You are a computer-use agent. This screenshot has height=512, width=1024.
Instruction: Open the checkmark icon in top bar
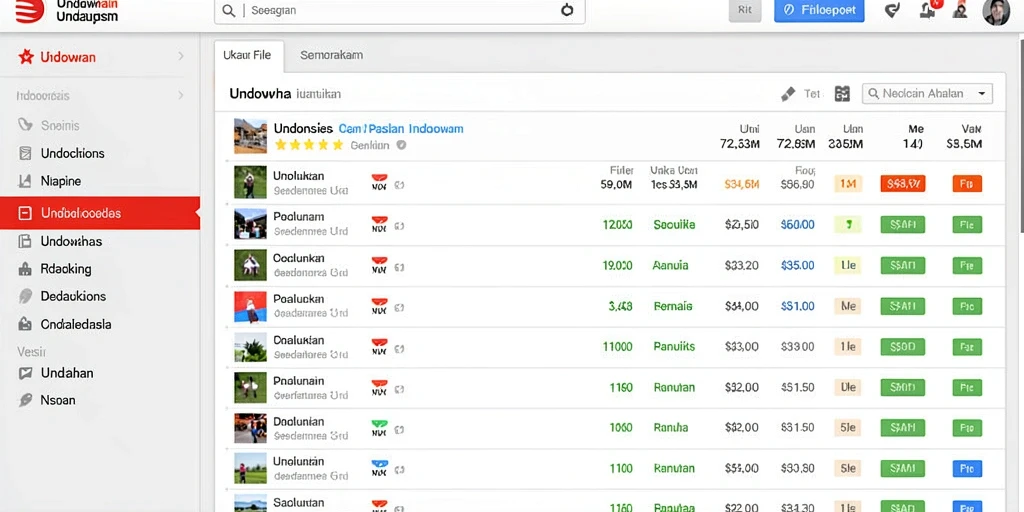pos(891,10)
